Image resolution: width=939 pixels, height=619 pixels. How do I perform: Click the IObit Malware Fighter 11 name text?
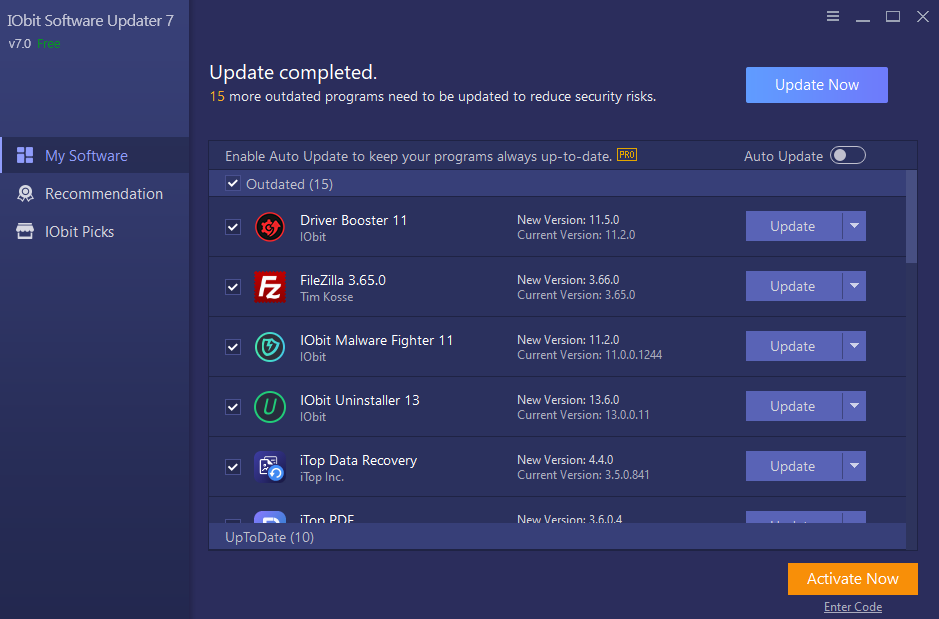pyautogui.click(x=376, y=340)
